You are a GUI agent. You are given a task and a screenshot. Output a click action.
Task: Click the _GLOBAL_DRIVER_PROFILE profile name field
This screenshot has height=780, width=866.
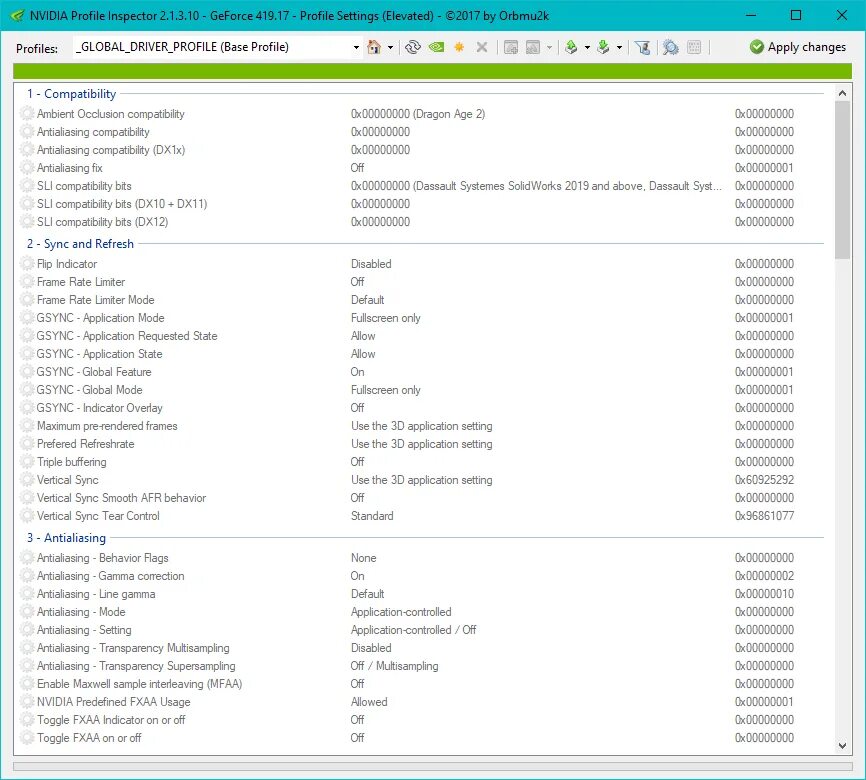(x=213, y=48)
